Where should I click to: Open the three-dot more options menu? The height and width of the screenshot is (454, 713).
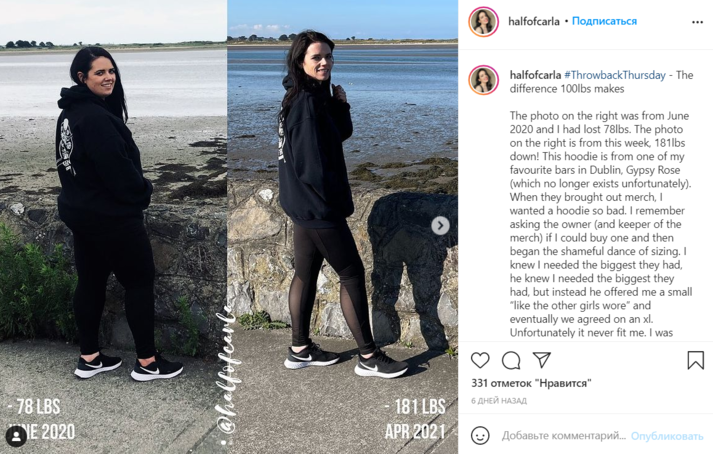pos(697,22)
